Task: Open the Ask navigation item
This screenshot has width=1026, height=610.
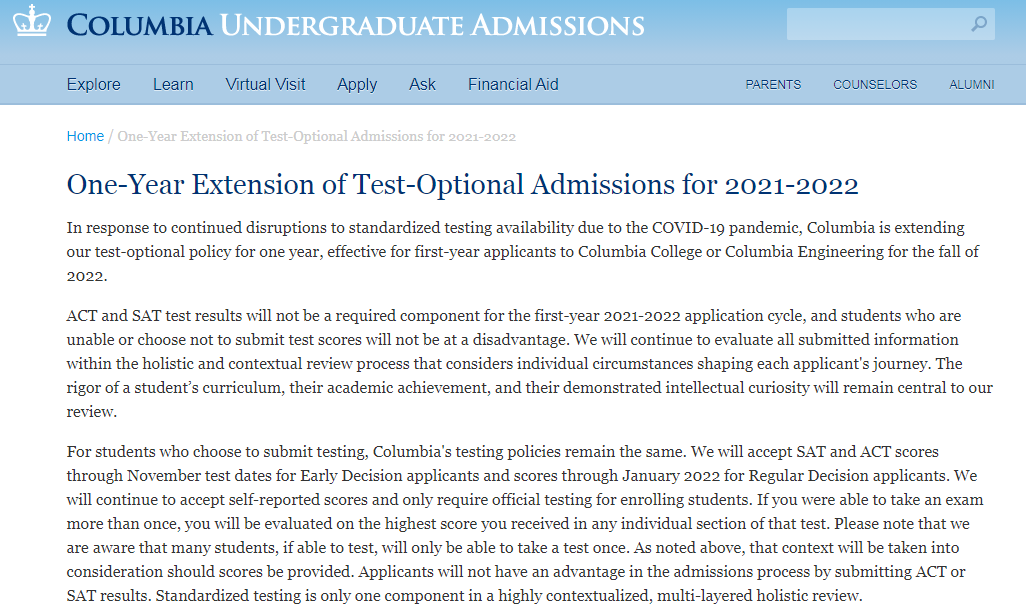Action: tap(422, 84)
